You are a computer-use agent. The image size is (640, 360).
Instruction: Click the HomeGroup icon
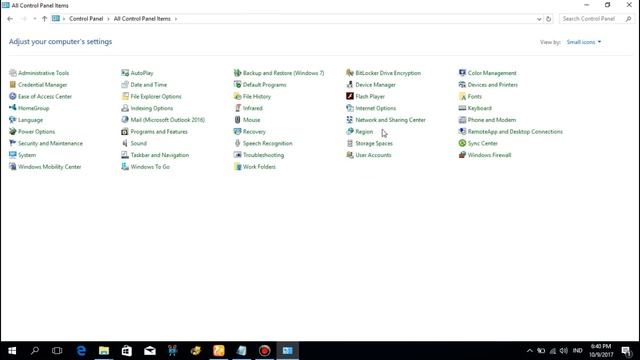(13, 108)
